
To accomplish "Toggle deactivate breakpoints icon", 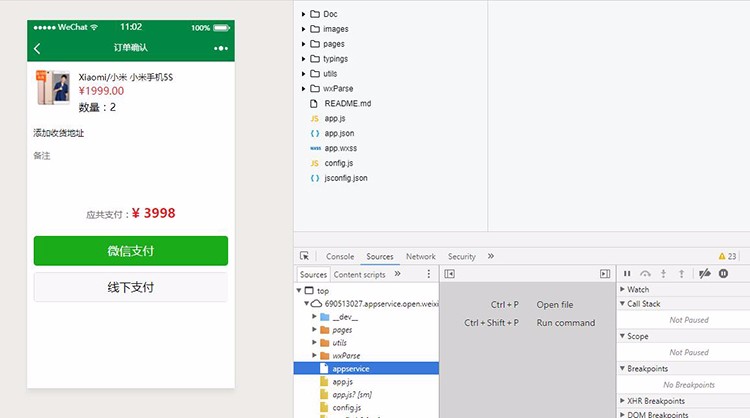I will [705, 274].
